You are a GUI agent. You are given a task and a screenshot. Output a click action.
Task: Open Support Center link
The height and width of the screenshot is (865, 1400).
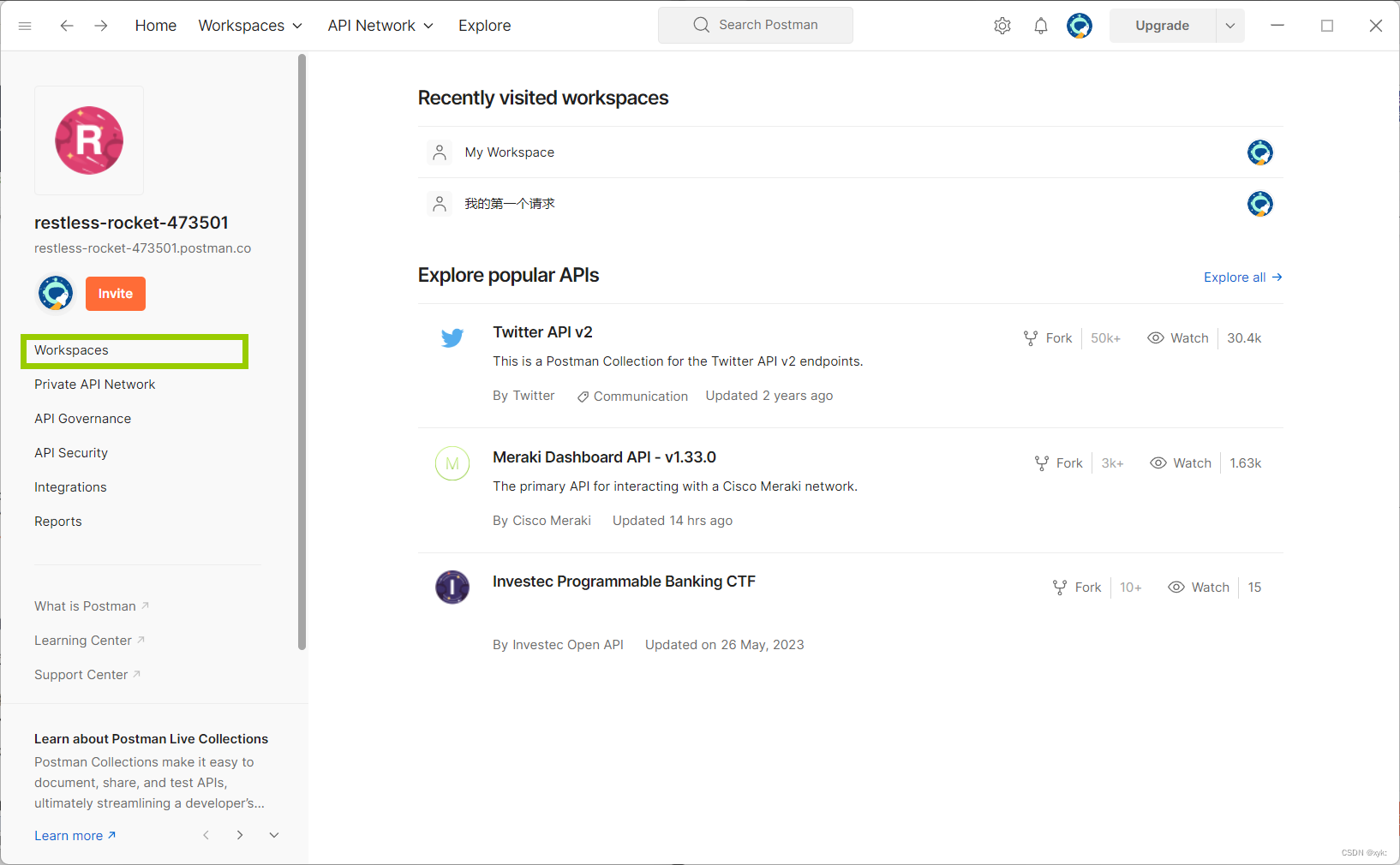[x=87, y=675]
